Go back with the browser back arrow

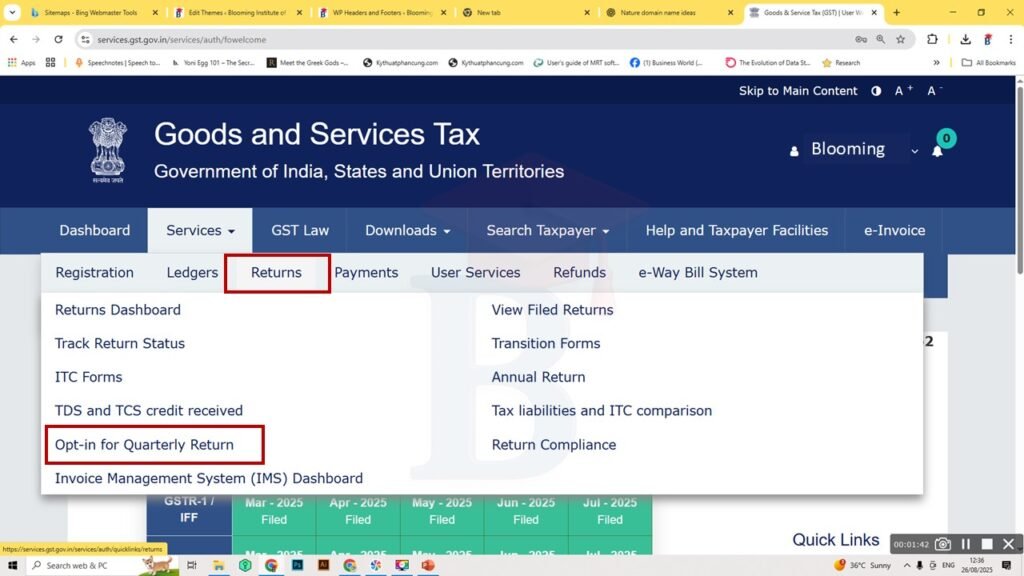pyautogui.click(x=14, y=39)
